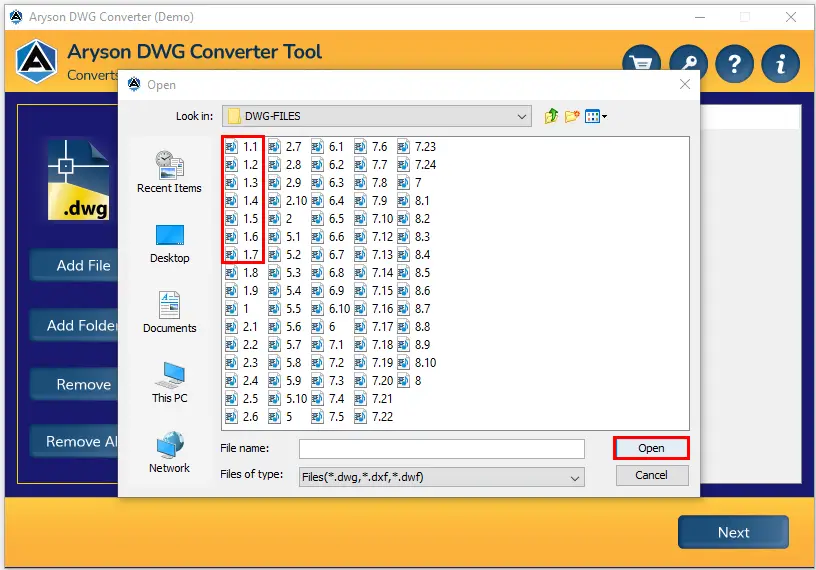Select file 2.10
The height and width of the screenshot is (570, 816).
click(x=288, y=201)
